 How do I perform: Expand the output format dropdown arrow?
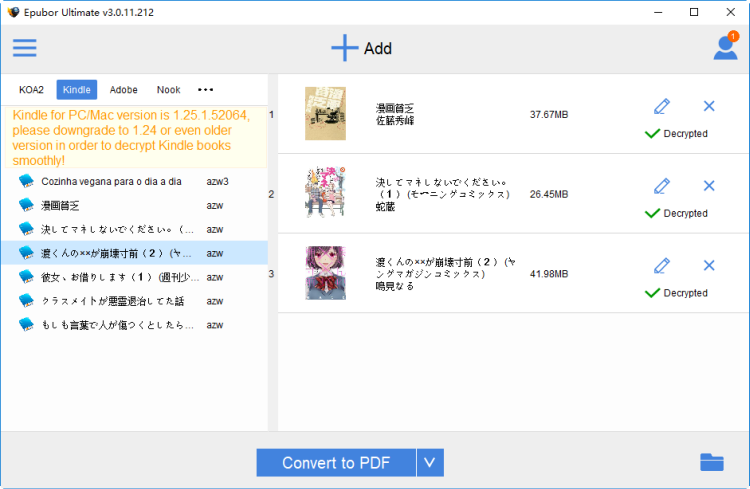[430, 463]
